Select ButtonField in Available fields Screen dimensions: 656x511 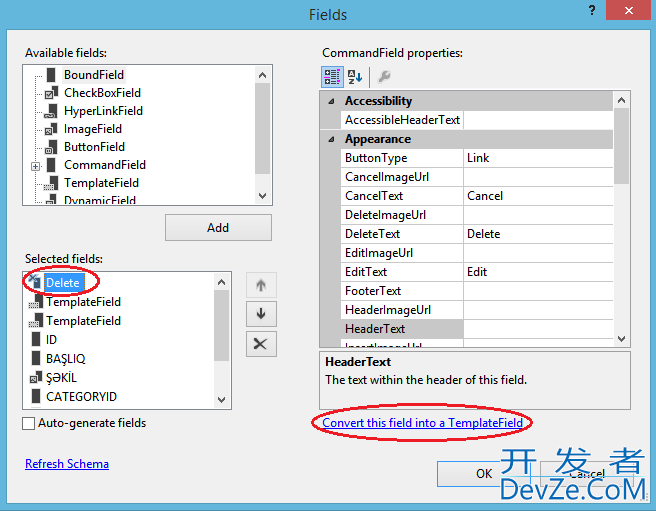coord(94,147)
